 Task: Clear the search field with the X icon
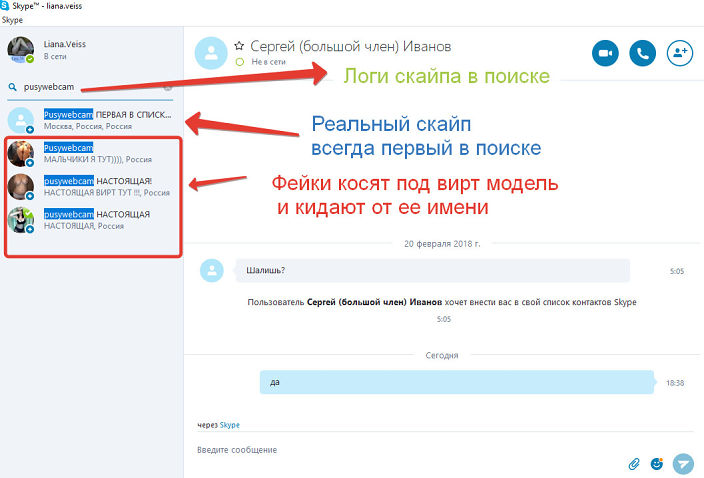[167, 88]
